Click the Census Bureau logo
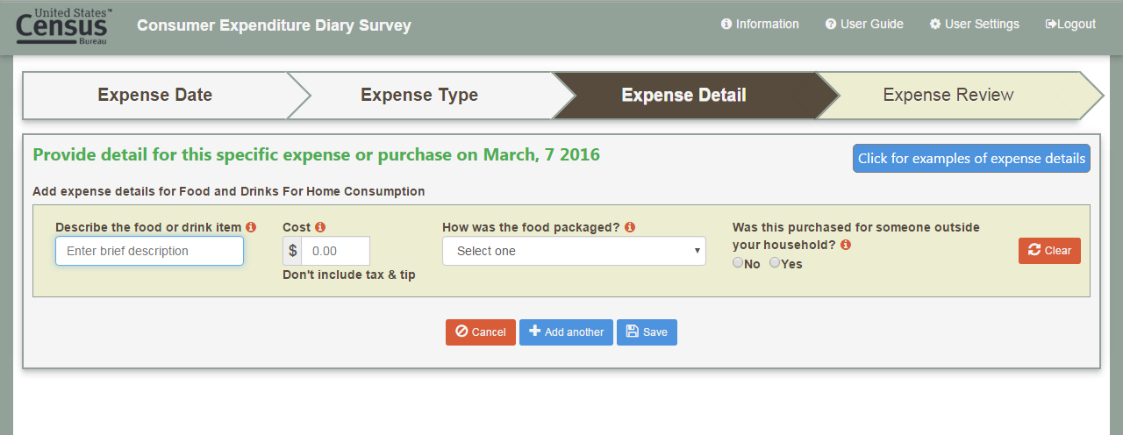Screen dimensions: 1123x435 click(x=62, y=26)
